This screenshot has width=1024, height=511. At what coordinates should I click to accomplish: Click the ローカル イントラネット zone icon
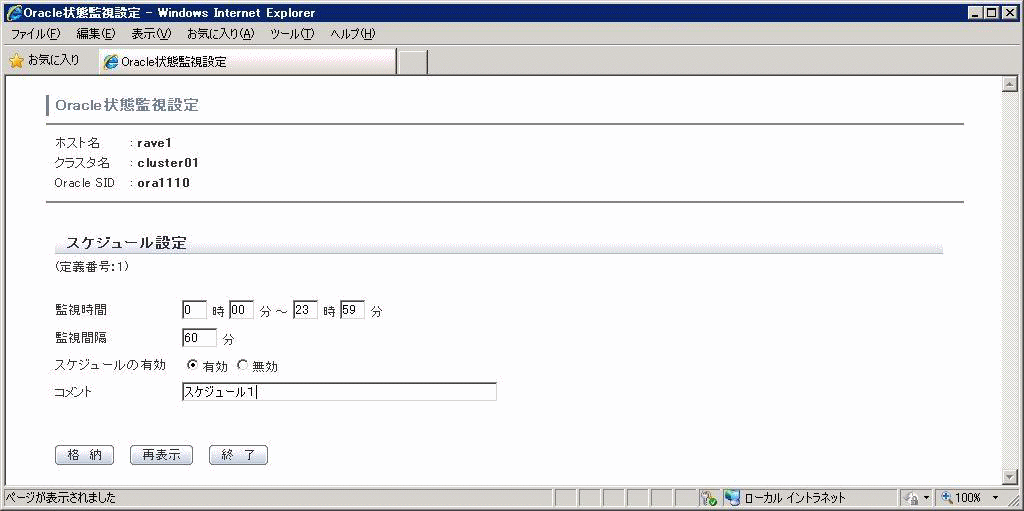pyautogui.click(x=732, y=498)
